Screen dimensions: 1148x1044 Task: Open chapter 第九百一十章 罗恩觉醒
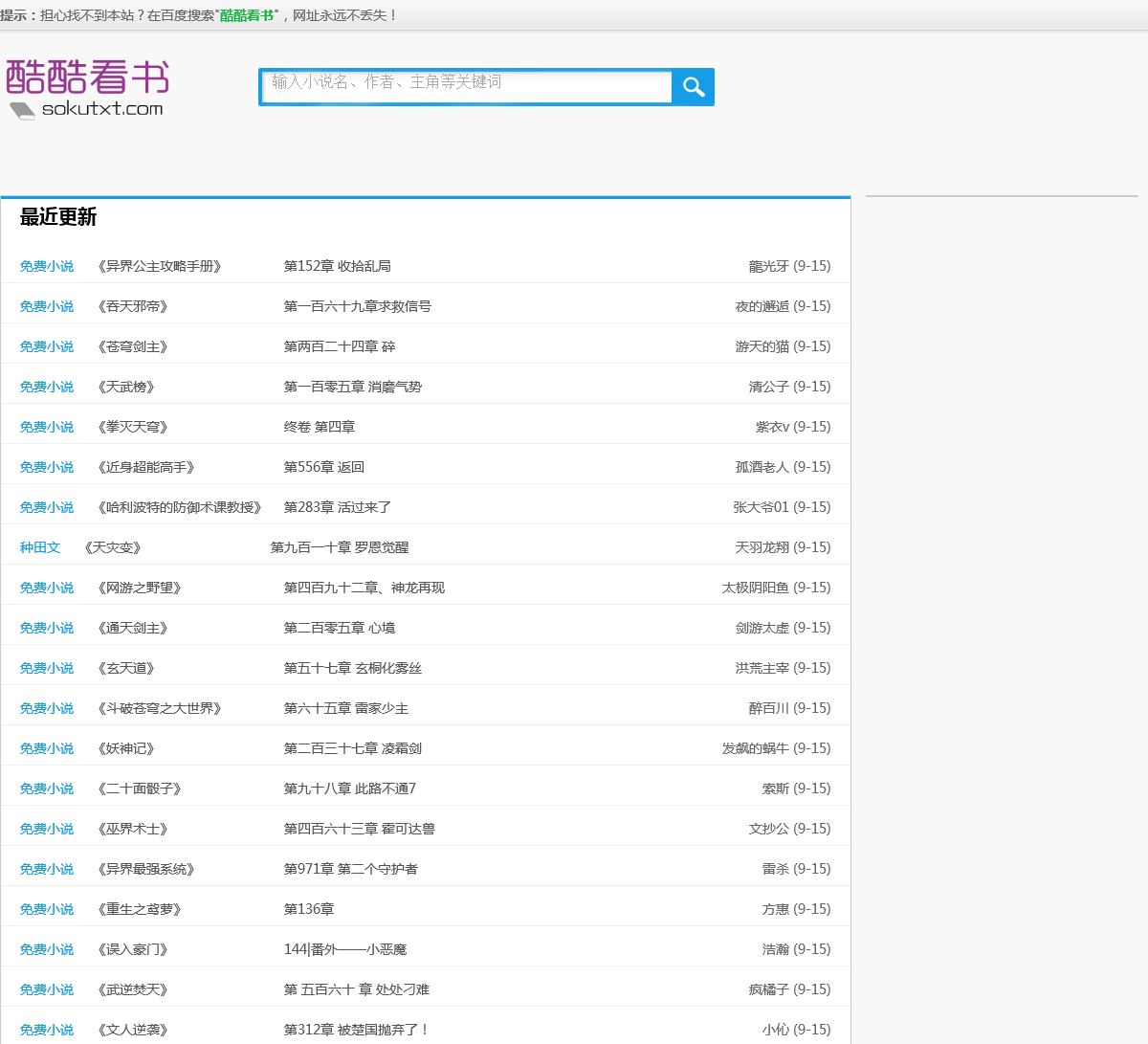tap(340, 547)
